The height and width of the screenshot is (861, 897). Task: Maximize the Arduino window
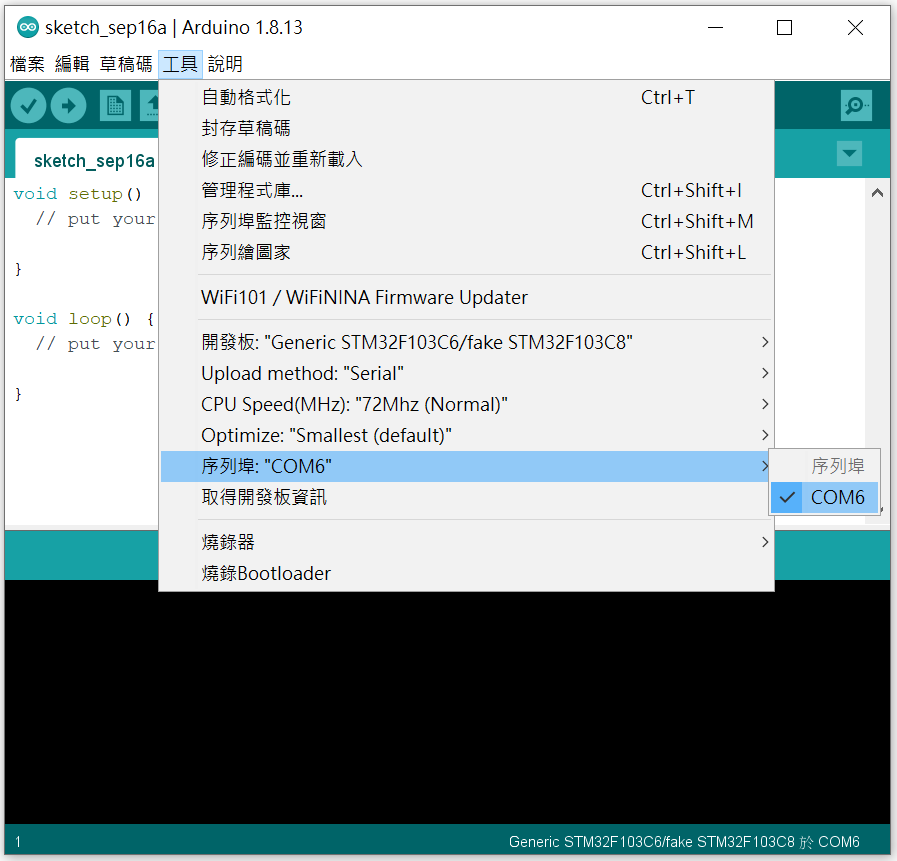coord(784,27)
